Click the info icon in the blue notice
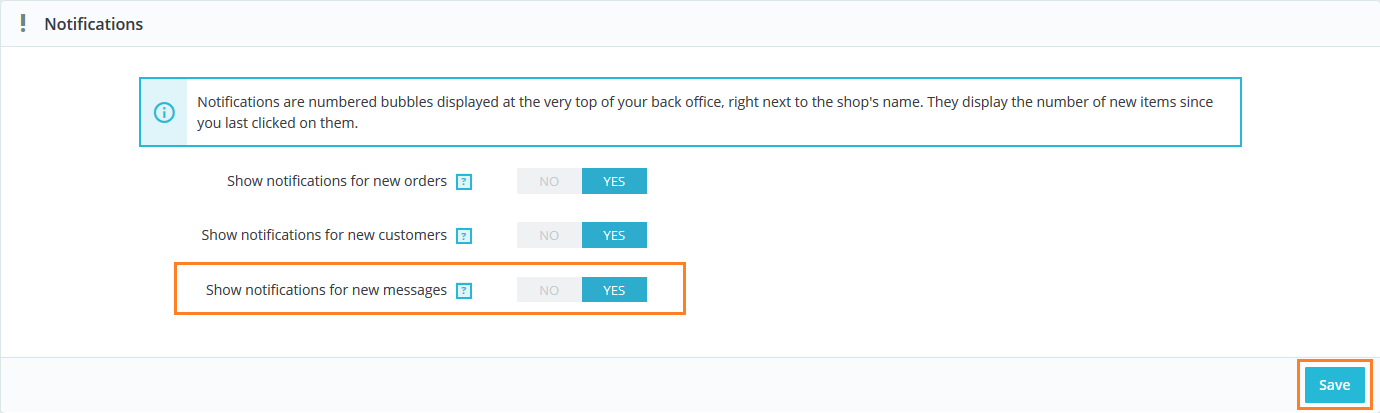 coord(164,112)
